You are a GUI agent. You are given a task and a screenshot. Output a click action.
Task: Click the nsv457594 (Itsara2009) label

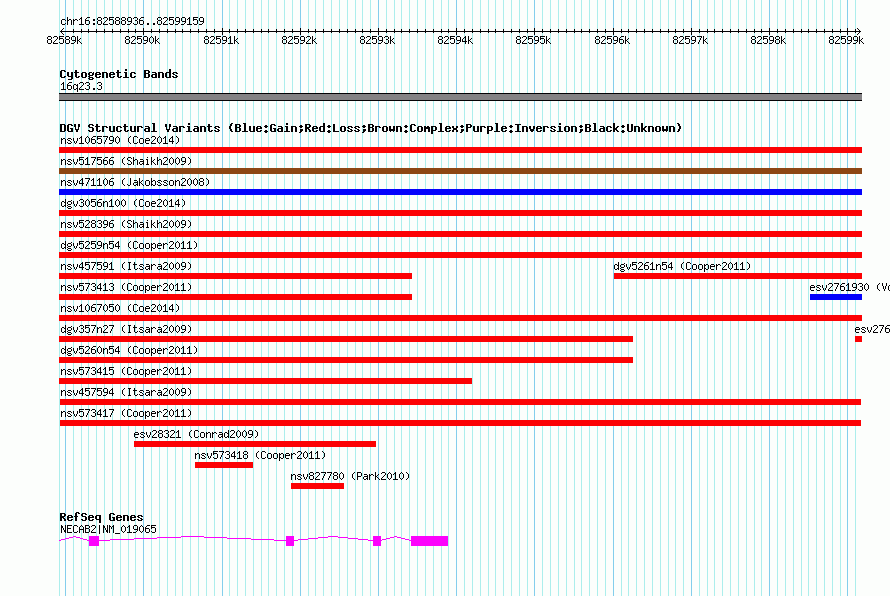coord(126,392)
